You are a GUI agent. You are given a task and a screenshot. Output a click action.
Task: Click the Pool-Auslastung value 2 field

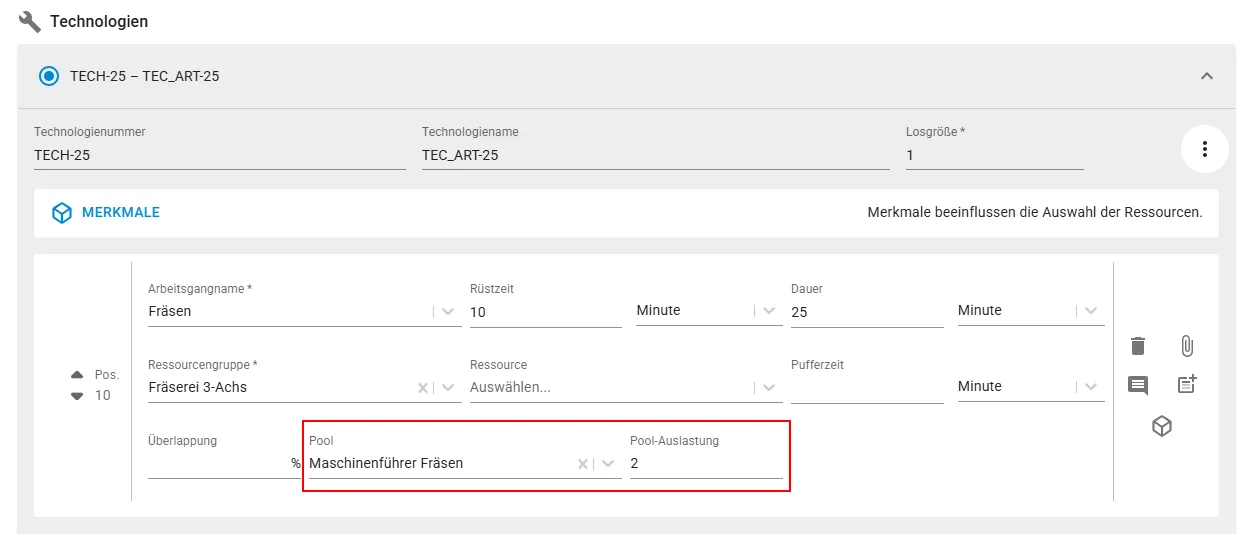[x=706, y=463]
